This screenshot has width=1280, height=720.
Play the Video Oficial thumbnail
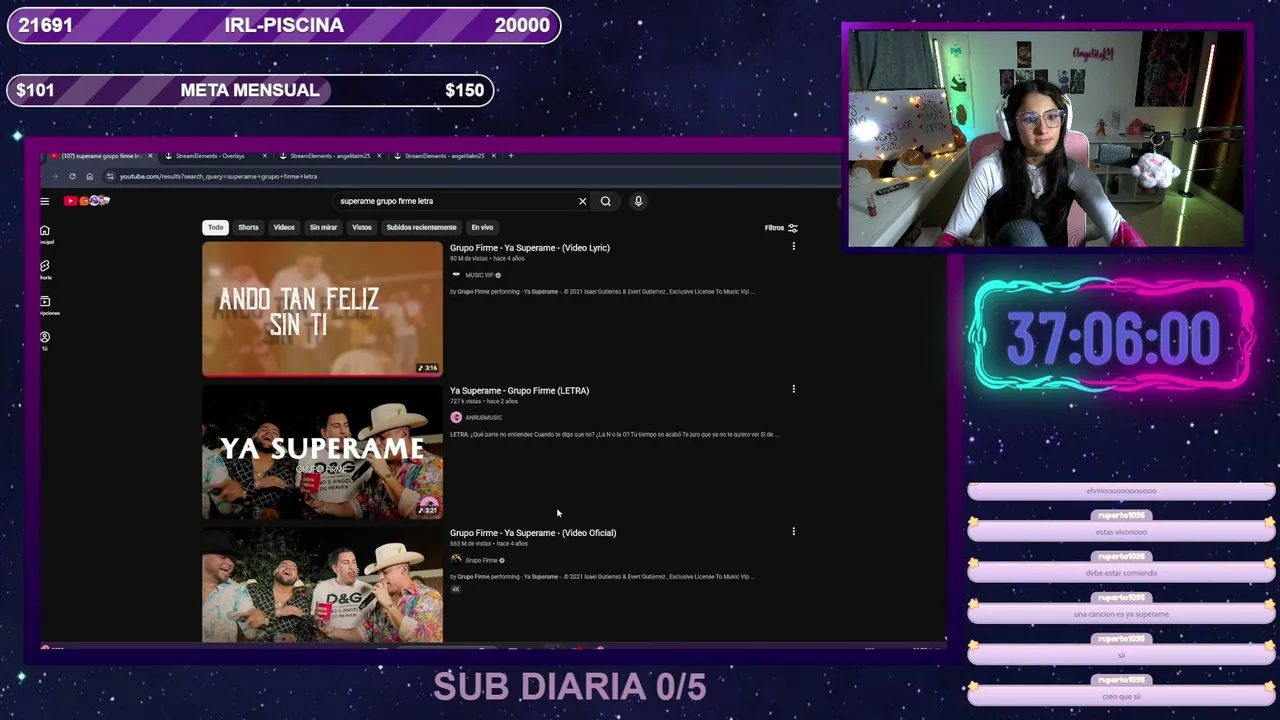pyautogui.click(x=322, y=585)
